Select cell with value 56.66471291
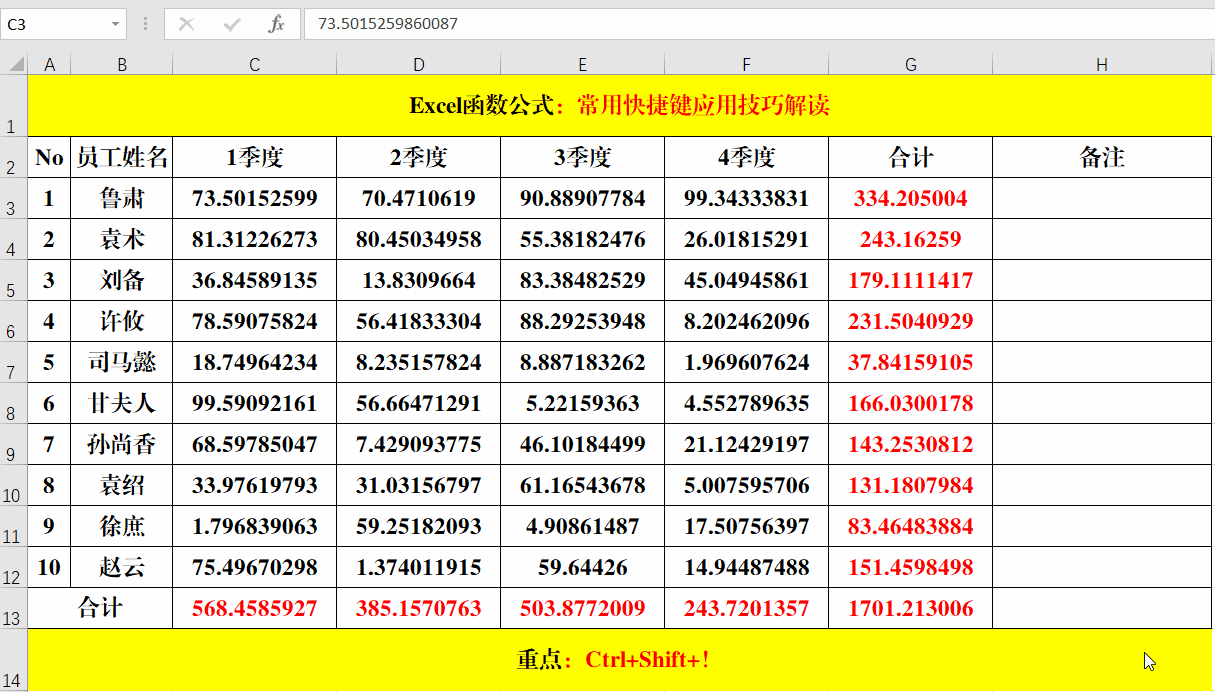Image resolution: width=1215 pixels, height=692 pixels. 419,403
